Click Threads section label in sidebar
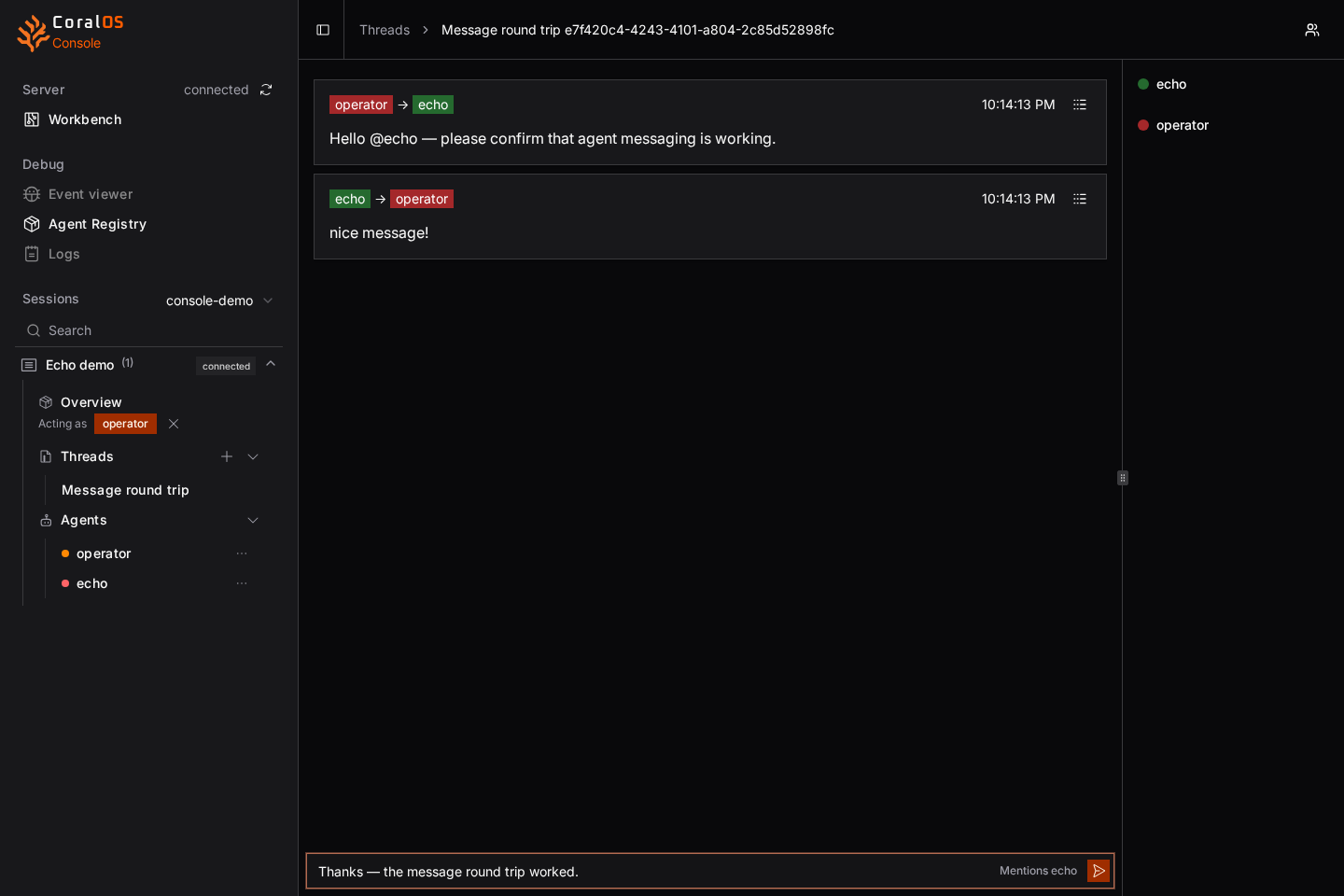 point(87,456)
